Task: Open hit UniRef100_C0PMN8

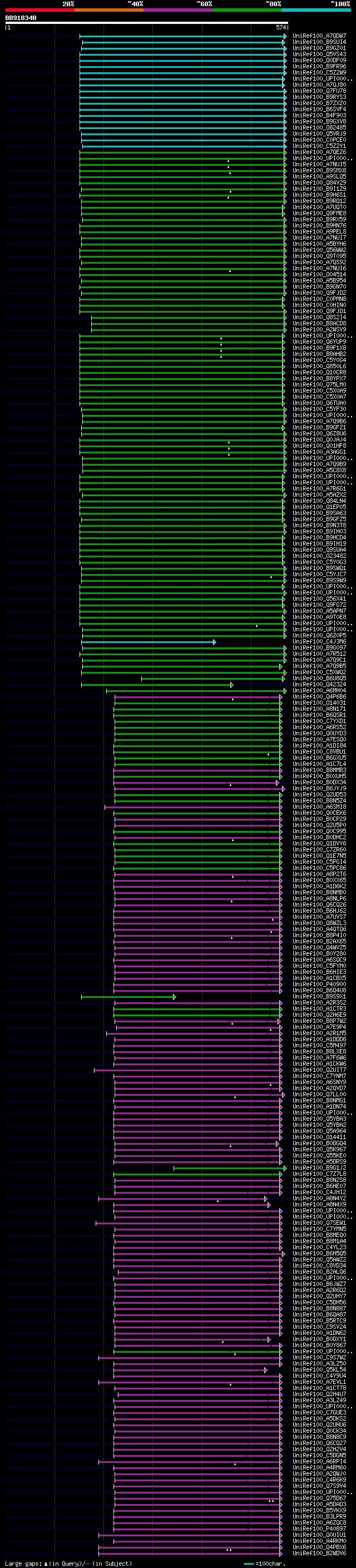Action: [x=319, y=299]
